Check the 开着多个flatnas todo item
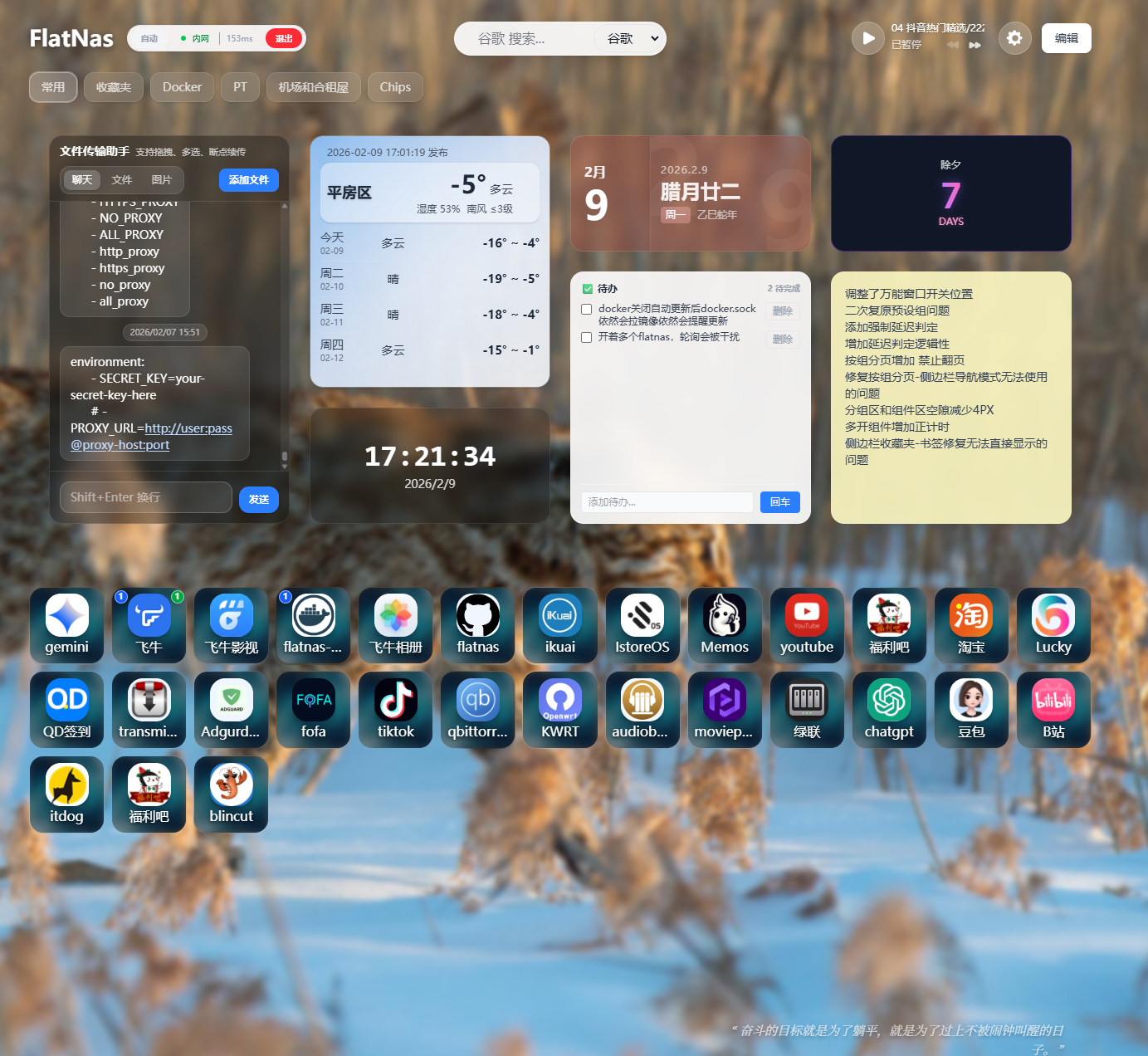 (587, 337)
